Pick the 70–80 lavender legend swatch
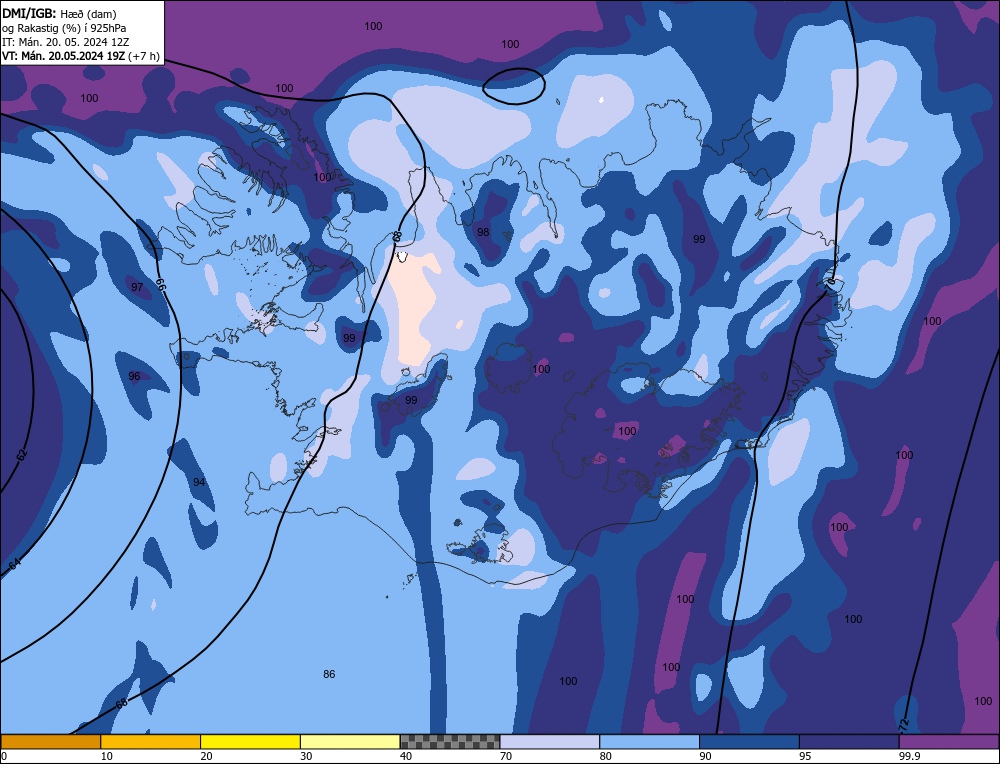Viewport: 1000px width, 764px height. point(550,742)
